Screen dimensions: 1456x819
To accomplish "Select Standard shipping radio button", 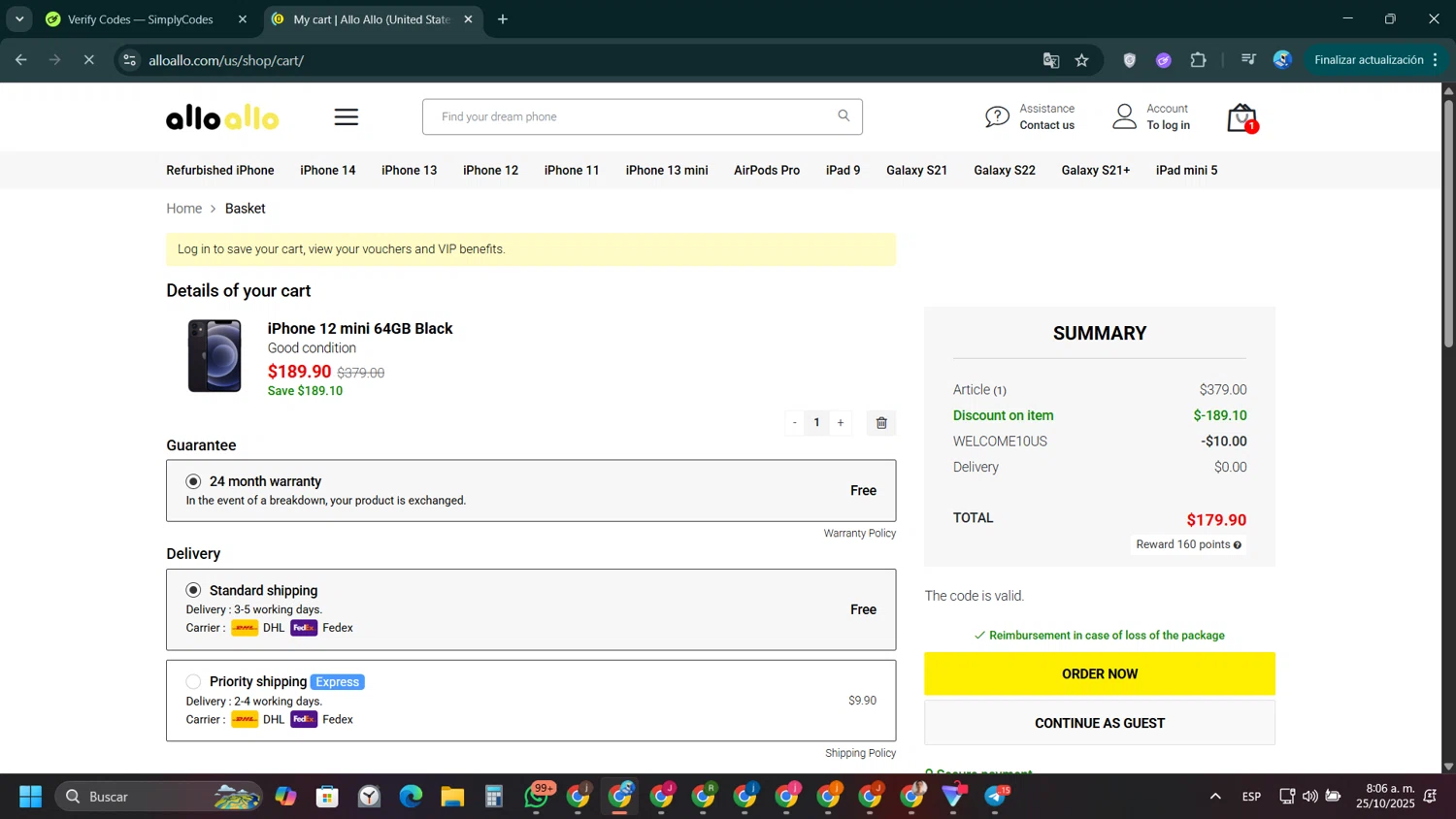I will (x=193, y=590).
